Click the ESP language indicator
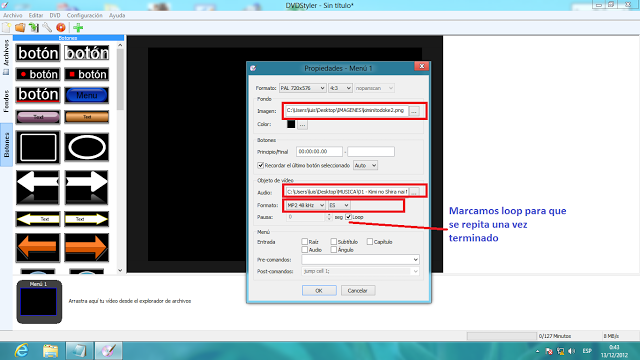The width and height of the screenshot is (640, 360). point(587,351)
